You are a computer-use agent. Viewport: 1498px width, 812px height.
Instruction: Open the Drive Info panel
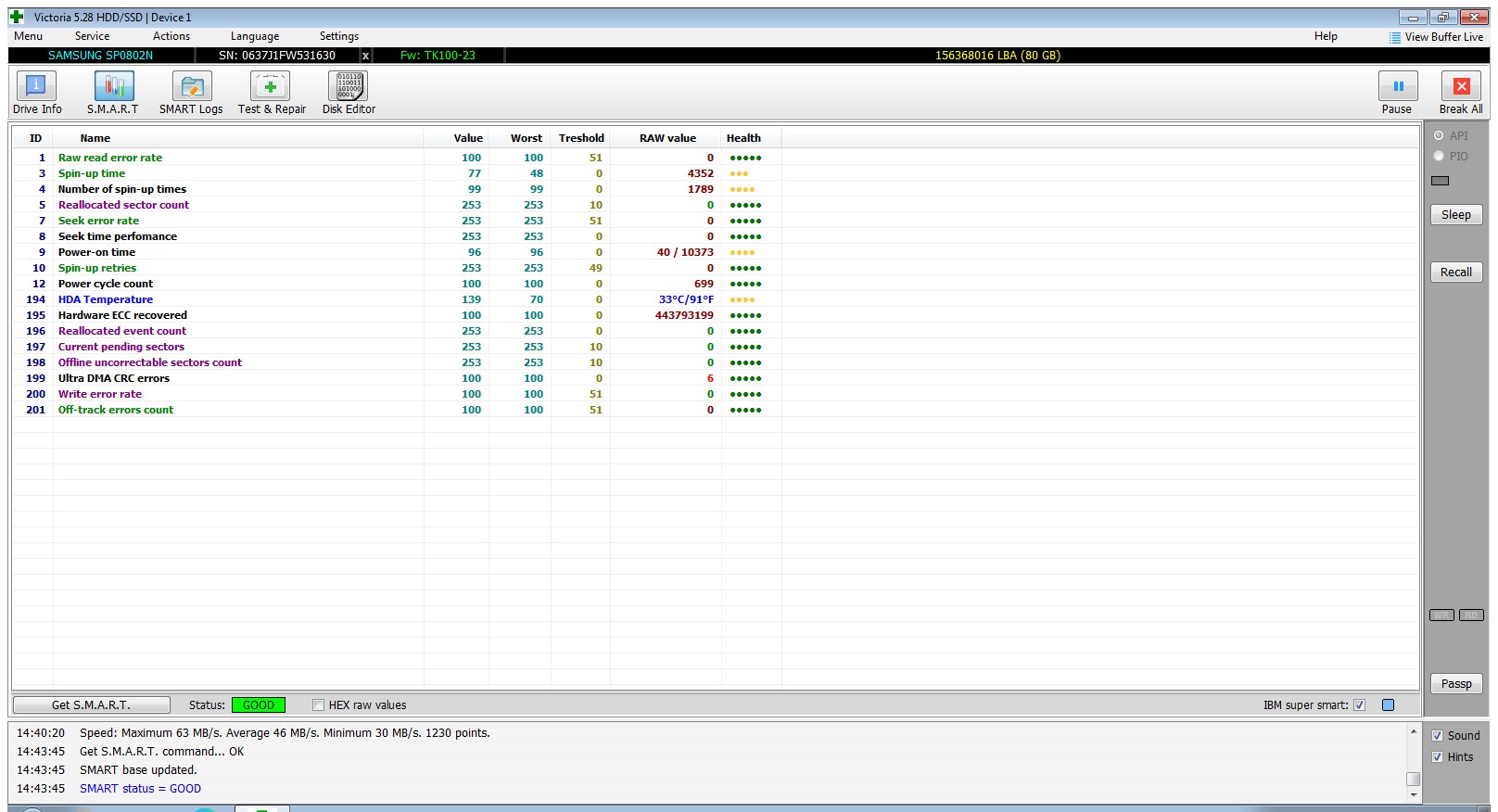point(37,93)
